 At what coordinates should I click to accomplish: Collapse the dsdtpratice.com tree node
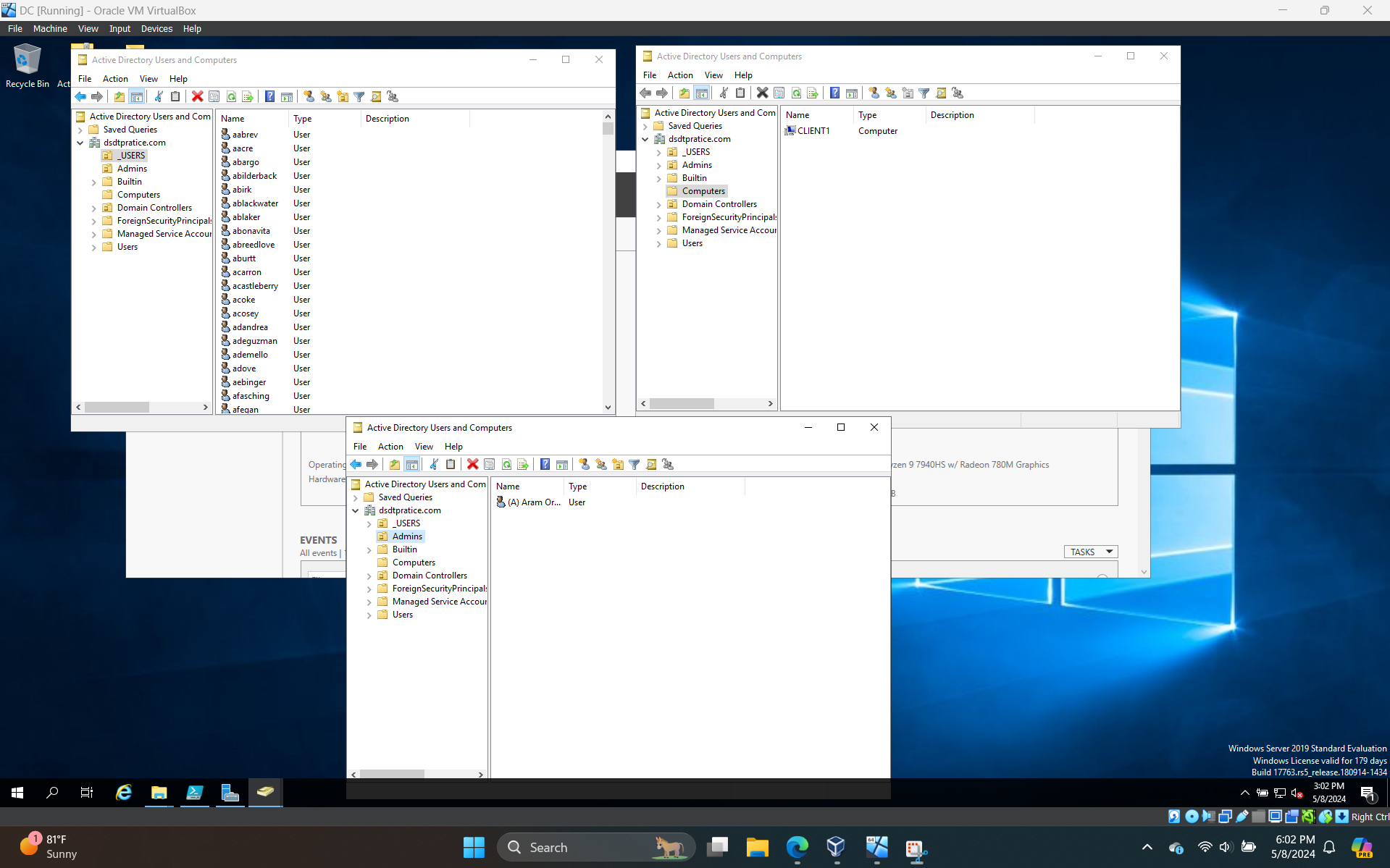pyautogui.click(x=80, y=143)
